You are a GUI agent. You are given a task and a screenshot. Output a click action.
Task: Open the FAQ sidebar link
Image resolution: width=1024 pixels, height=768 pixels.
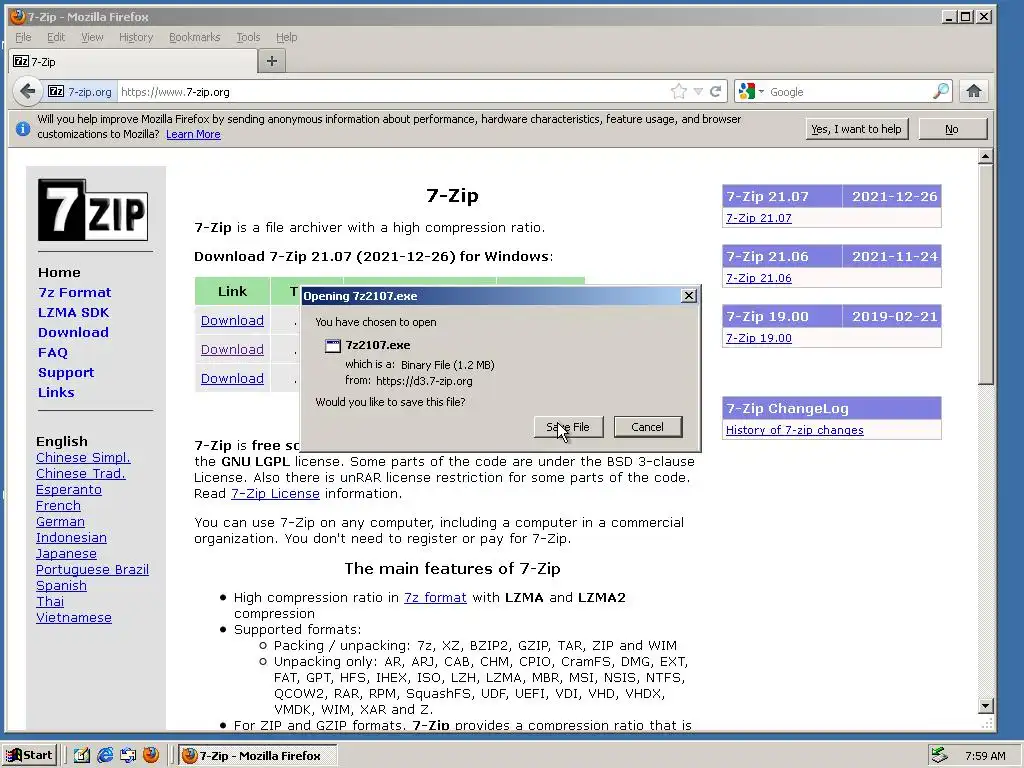(52, 353)
